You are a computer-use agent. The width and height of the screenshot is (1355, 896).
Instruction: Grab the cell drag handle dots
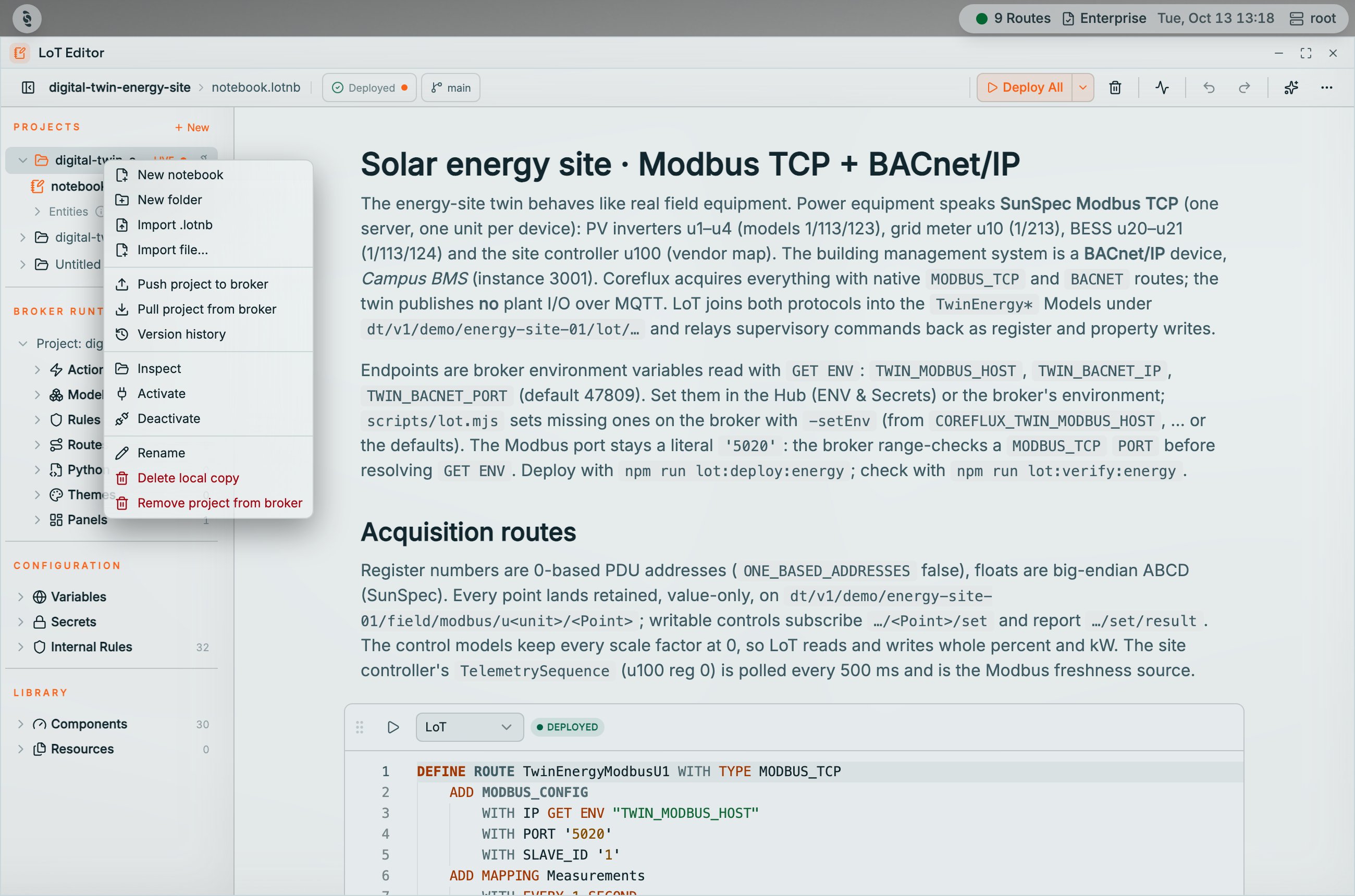(360, 727)
